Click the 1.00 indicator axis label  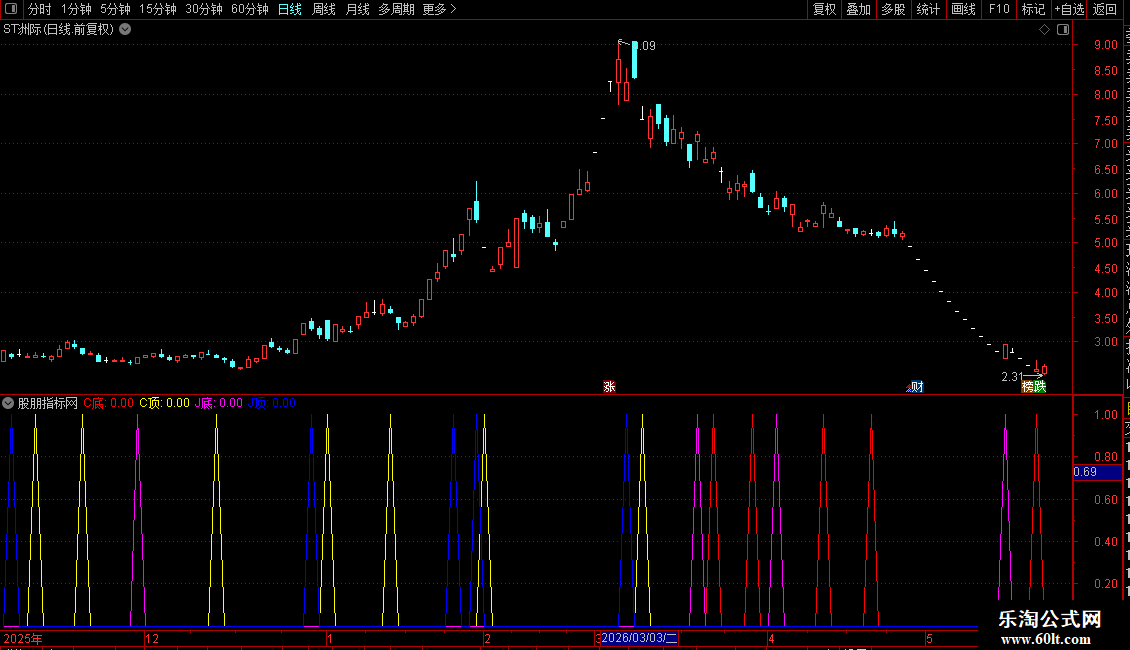tap(1105, 414)
